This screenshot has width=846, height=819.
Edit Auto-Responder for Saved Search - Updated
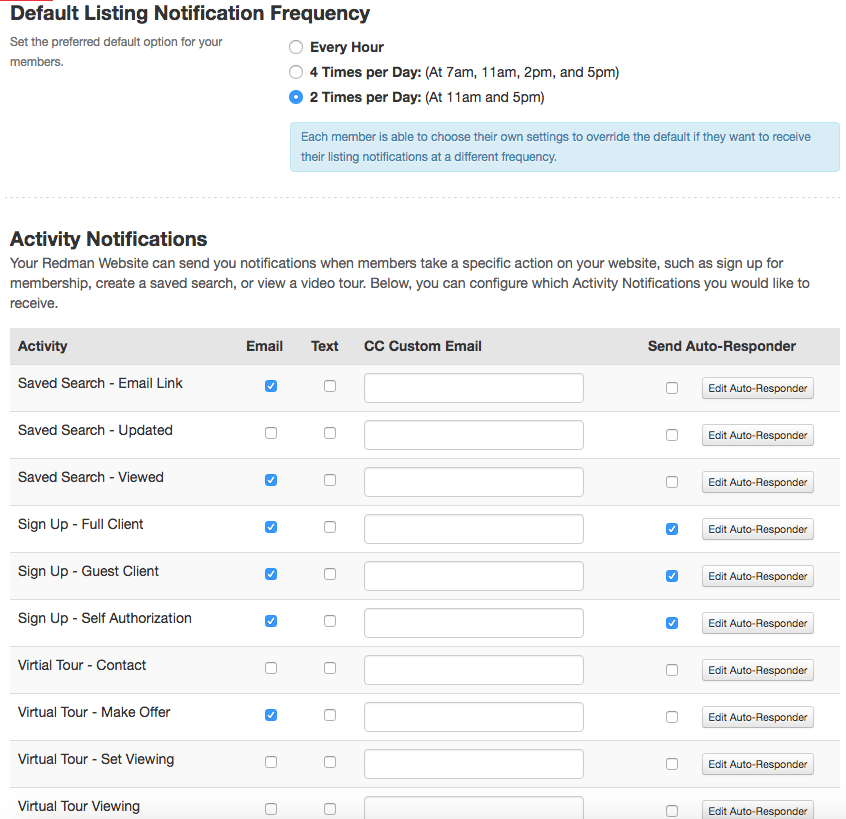pyautogui.click(x=757, y=435)
